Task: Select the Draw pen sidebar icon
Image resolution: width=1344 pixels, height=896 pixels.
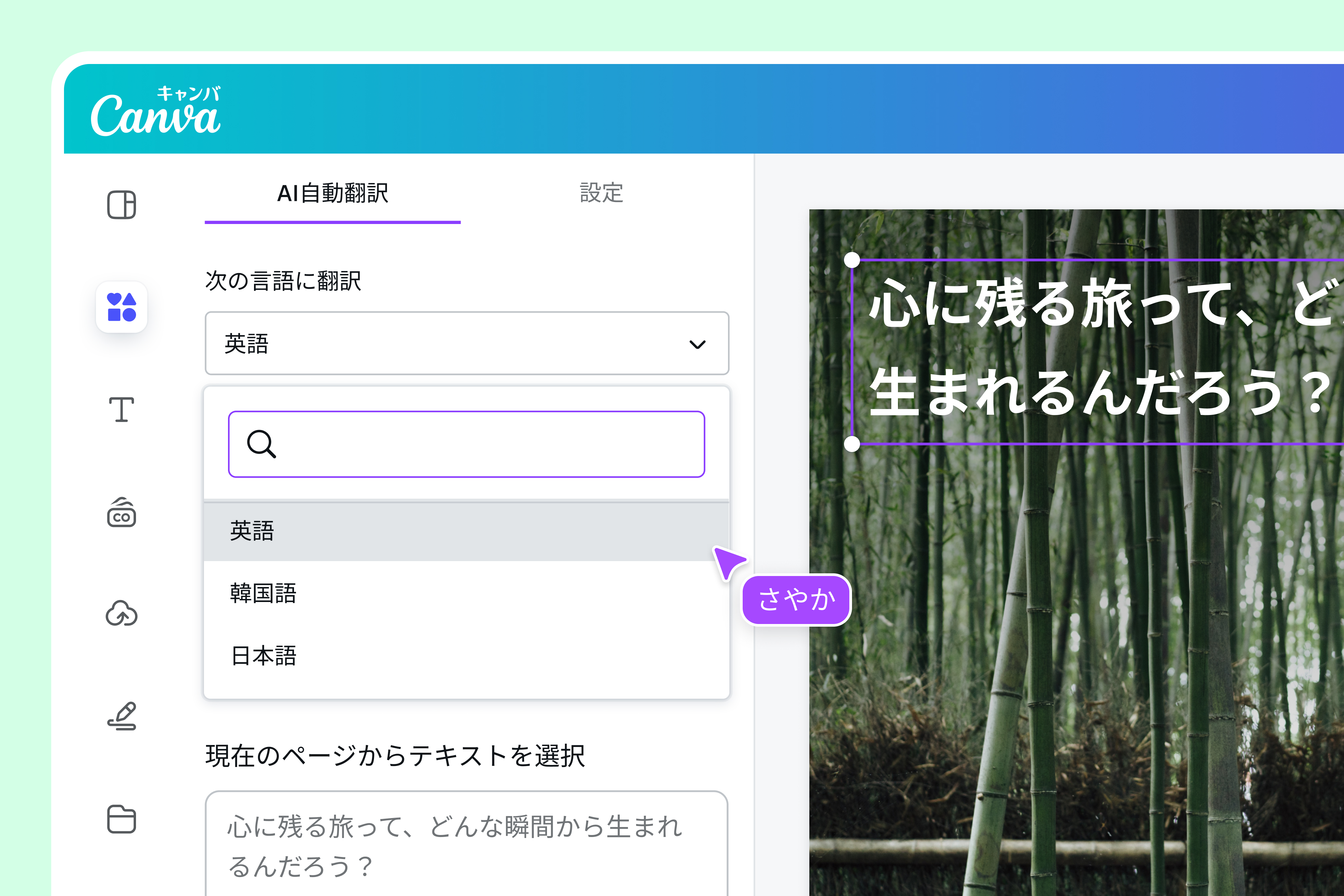Action: coord(122,716)
